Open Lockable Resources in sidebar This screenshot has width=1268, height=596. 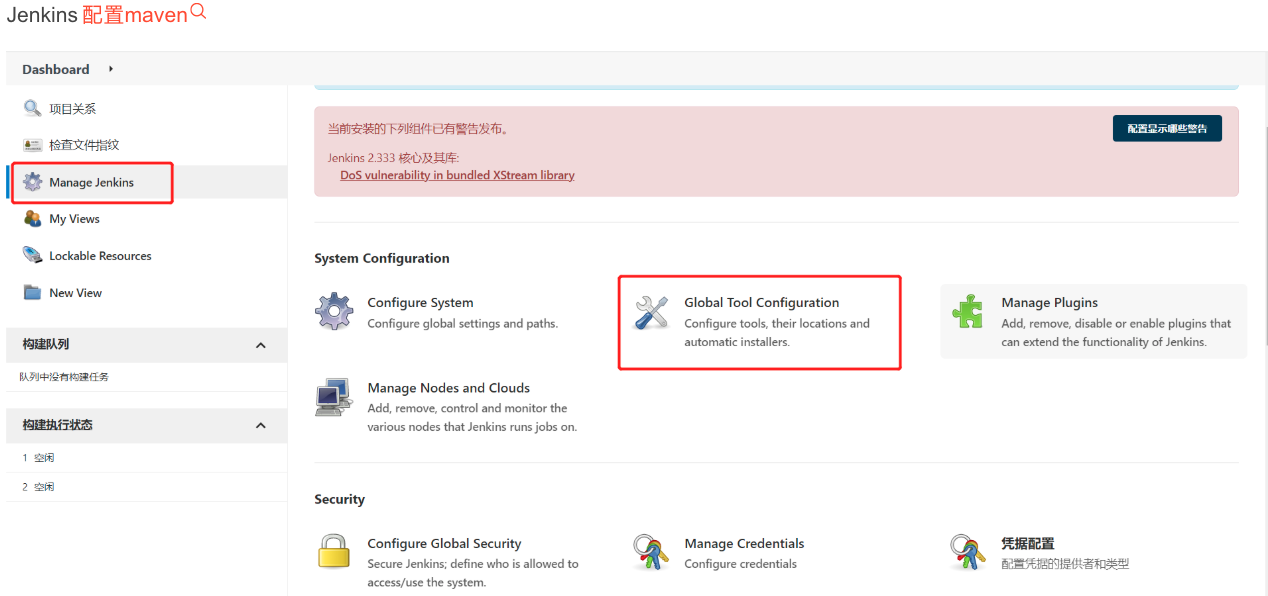coord(100,256)
